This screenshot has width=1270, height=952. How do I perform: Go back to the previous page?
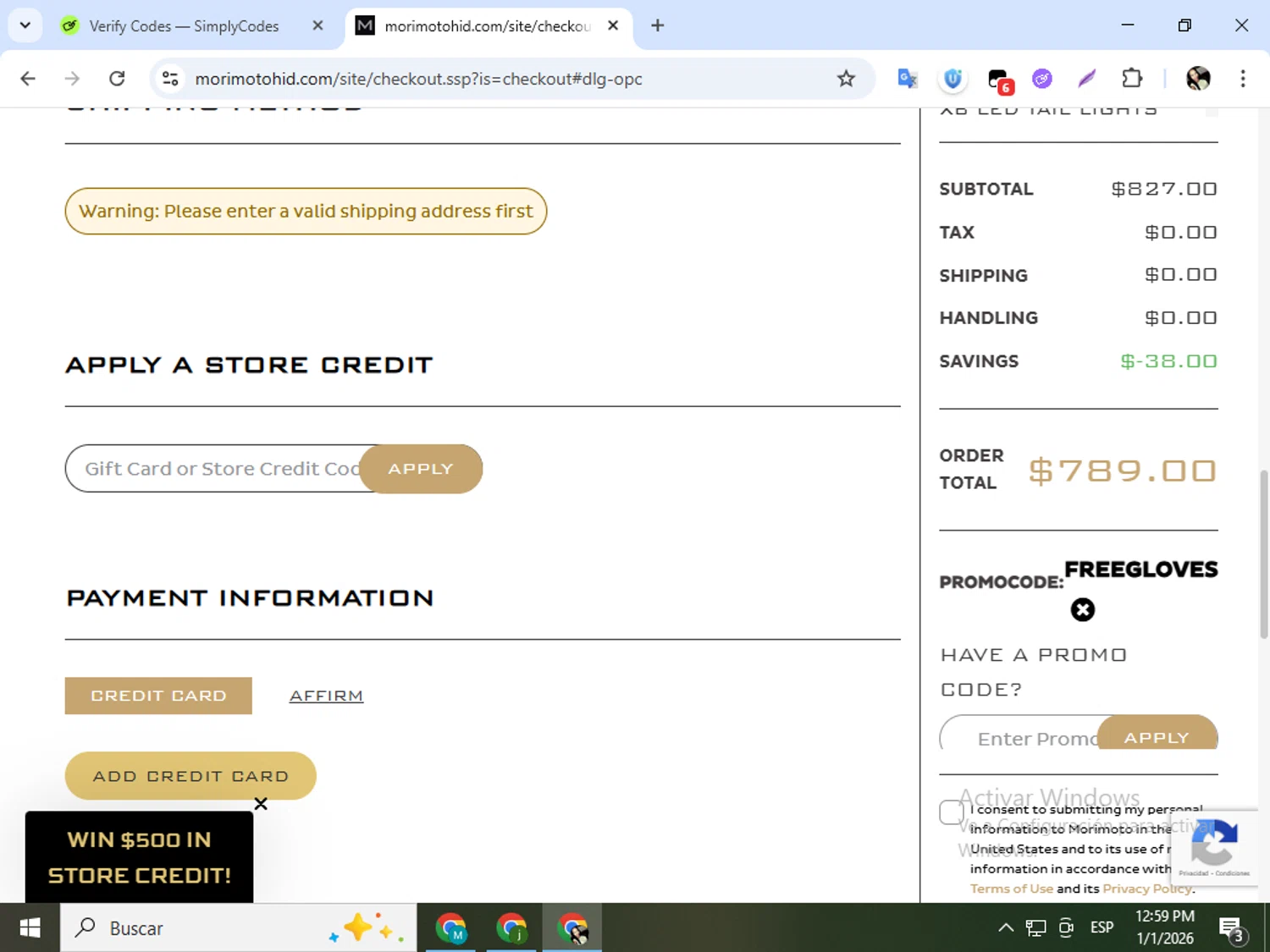28,79
